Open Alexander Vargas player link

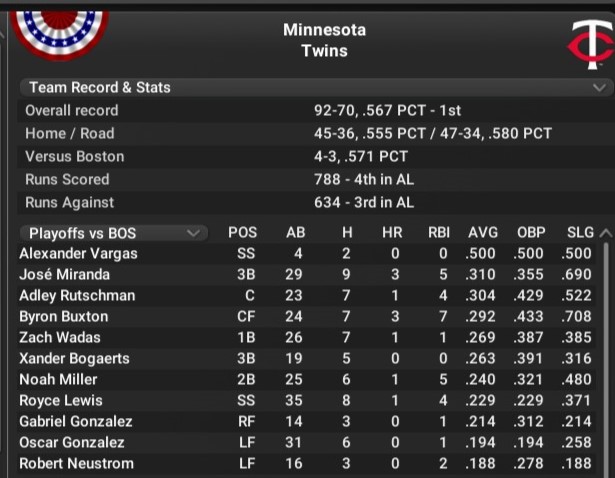click(x=78, y=254)
